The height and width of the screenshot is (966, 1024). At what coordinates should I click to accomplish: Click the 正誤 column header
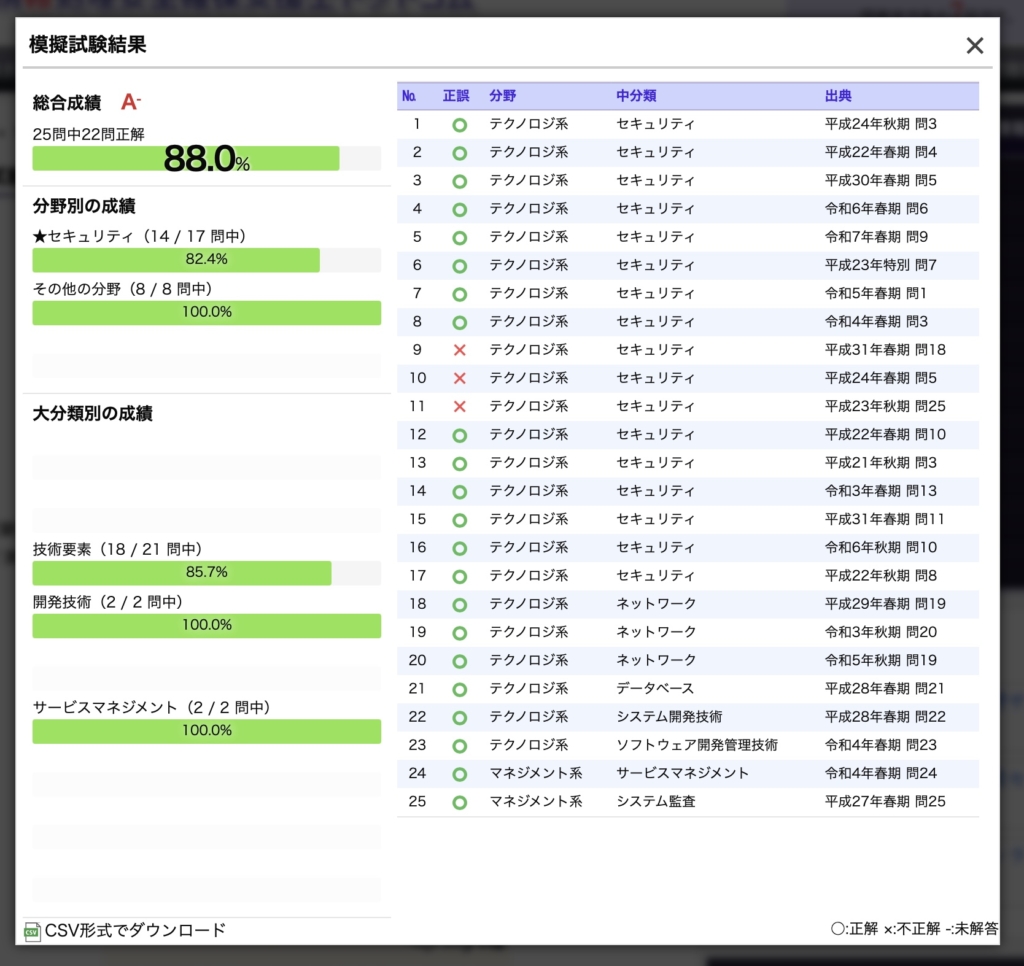[x=455, y=96]
